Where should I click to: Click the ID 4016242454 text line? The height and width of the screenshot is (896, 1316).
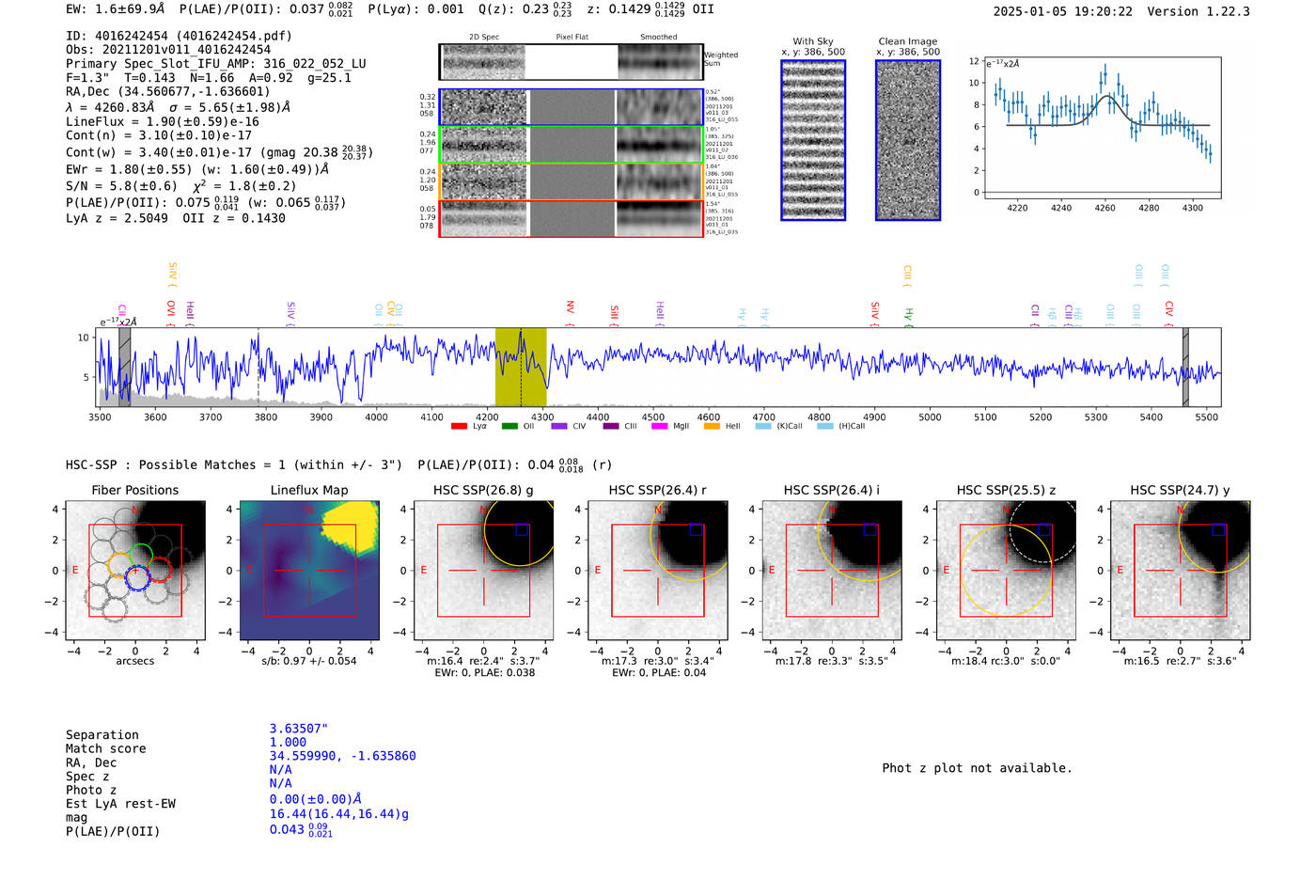(x=179, y=36)
